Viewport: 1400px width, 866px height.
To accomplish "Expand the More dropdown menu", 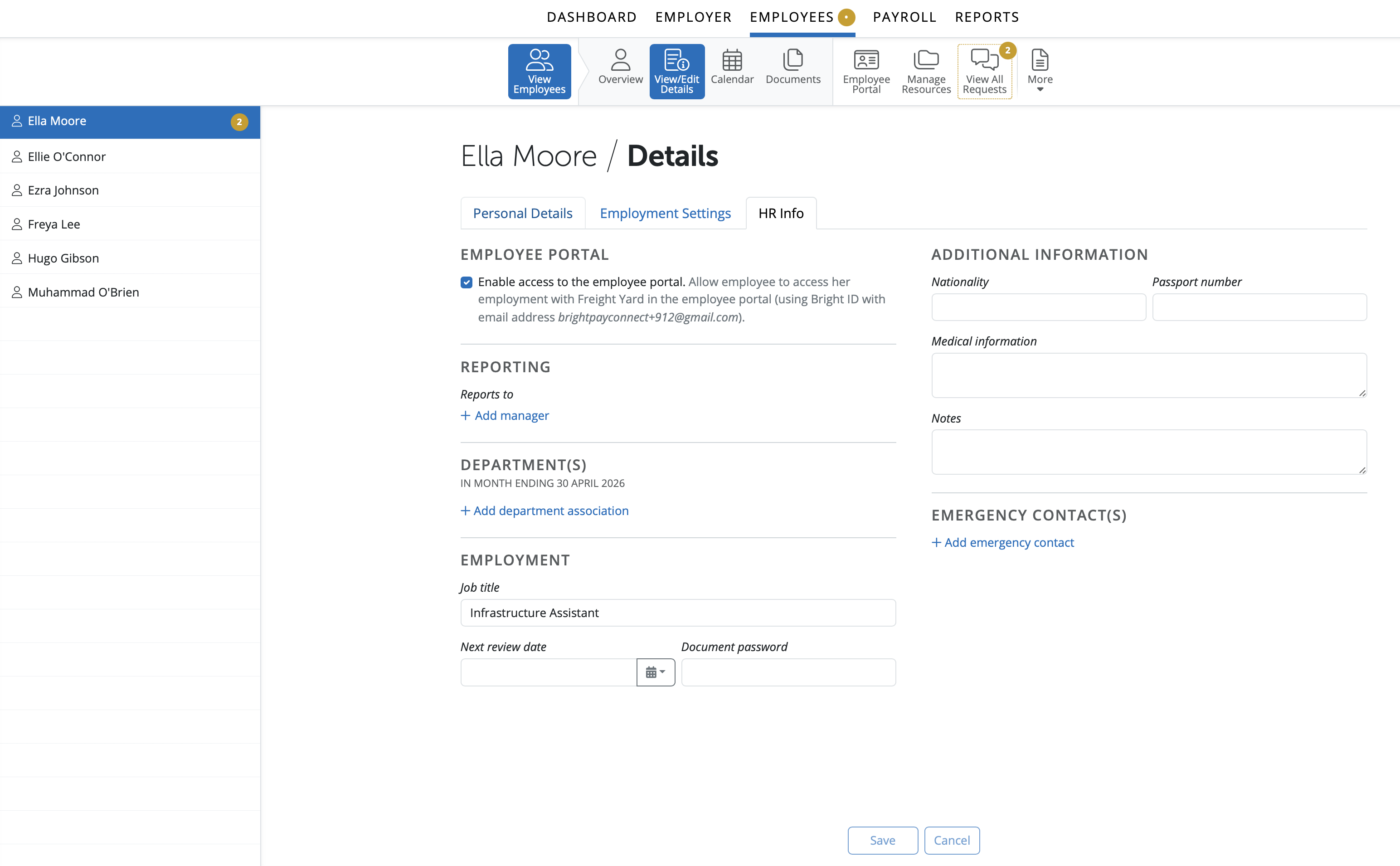I will [x=1039, y=71].
